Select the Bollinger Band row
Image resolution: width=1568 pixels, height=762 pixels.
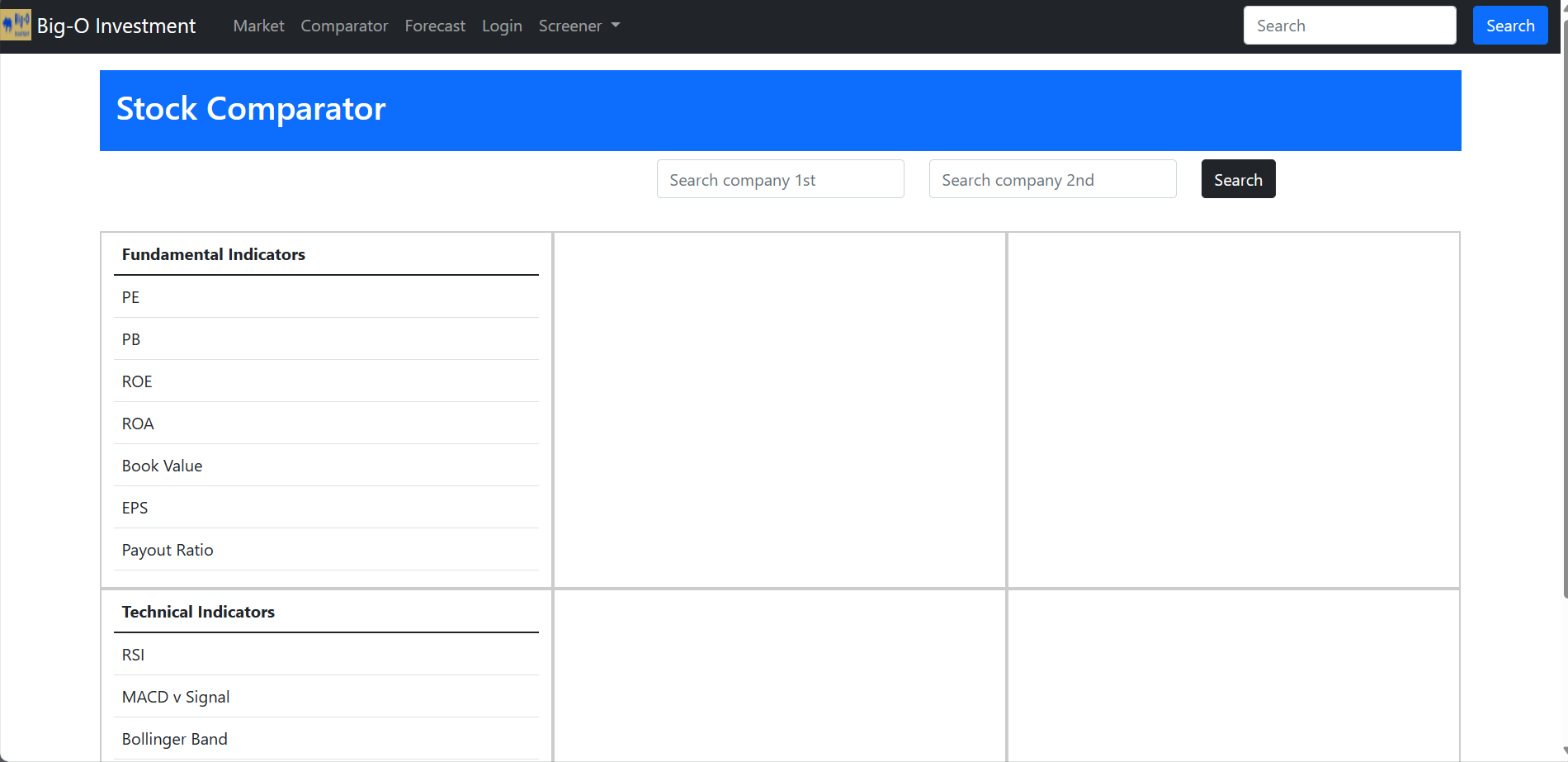point(326,739)
